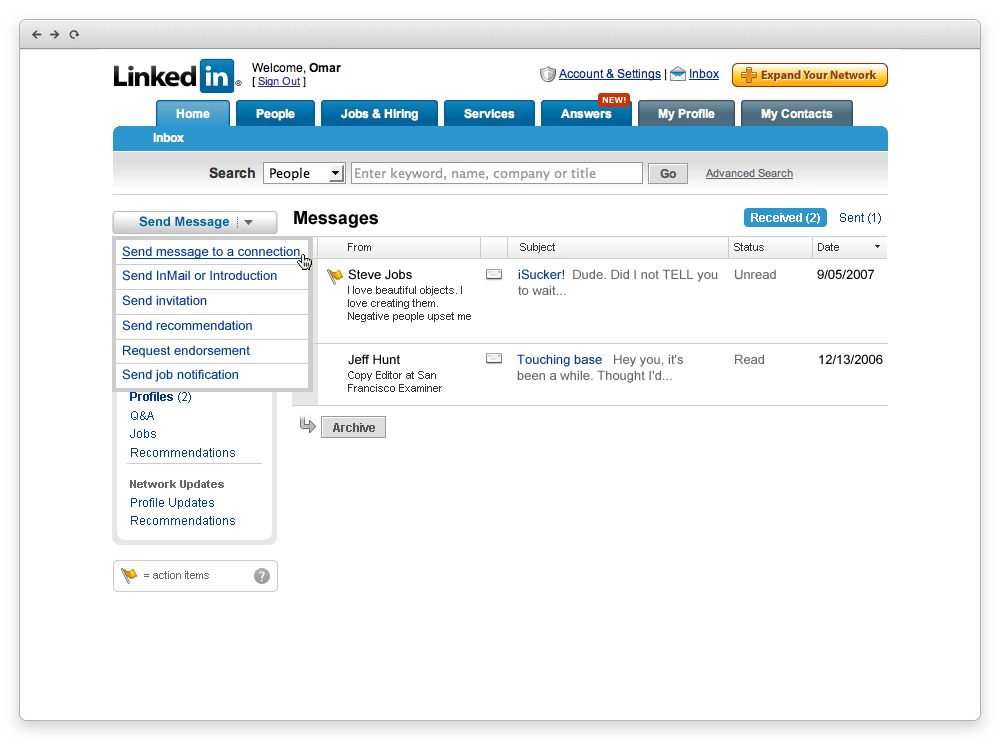Open the Touching base message subject
The height and width of the screenshot is (747, 1000).
tap(559, 359)
